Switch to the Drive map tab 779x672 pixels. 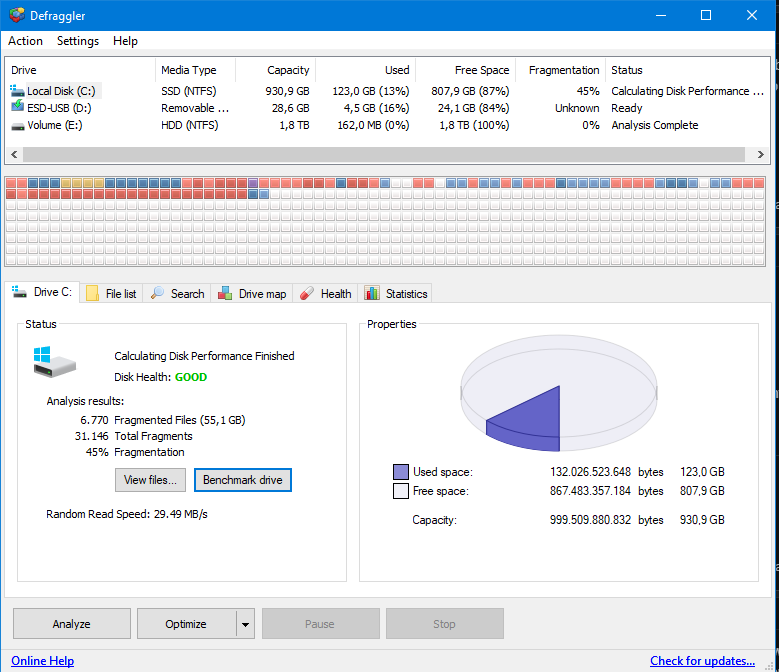coord(252,294)
